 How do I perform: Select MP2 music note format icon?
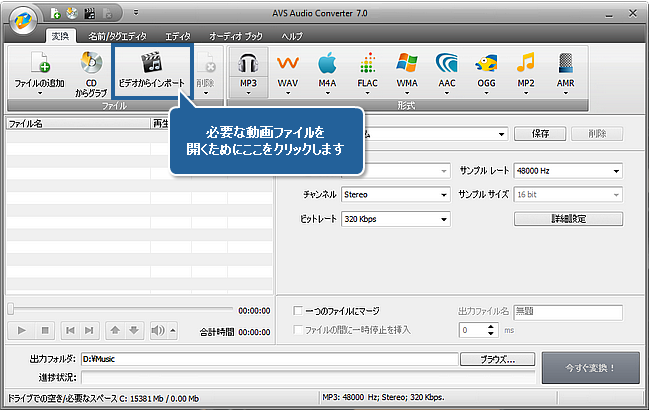(526, 63)
